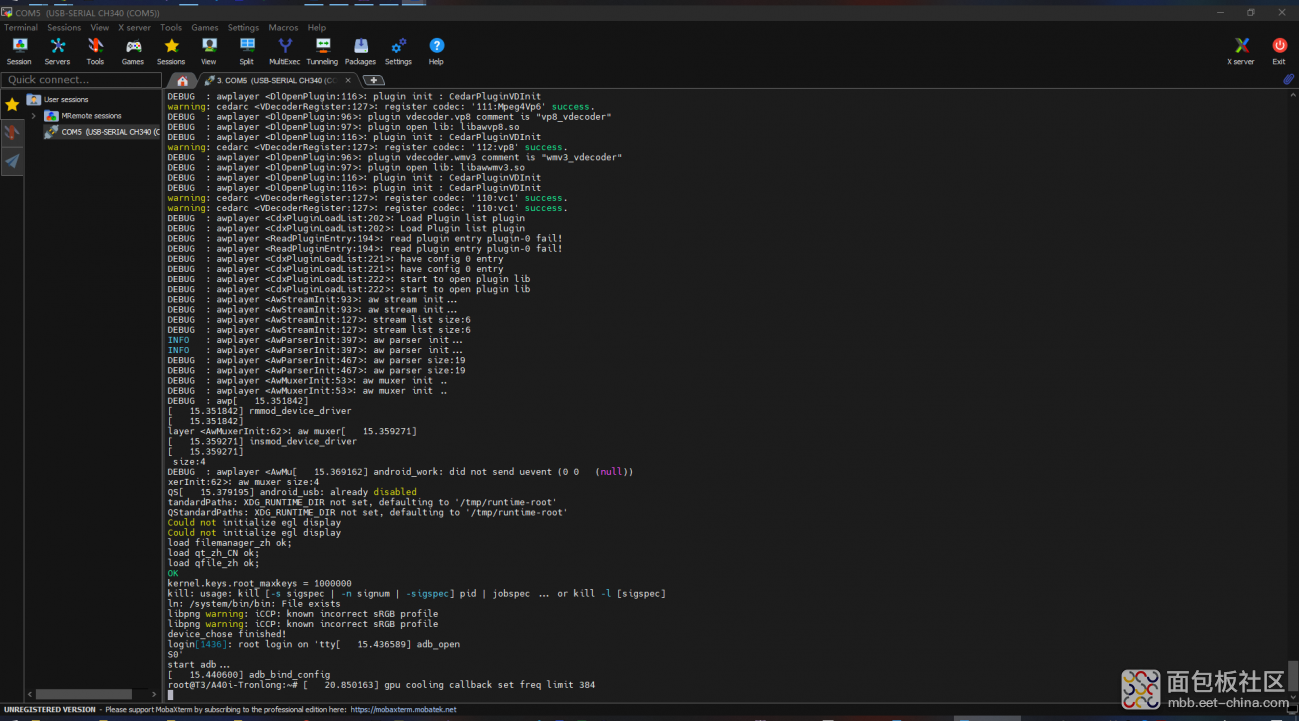Click the 'ln: /system/bin/bin: File exists' line

point(254,604)
